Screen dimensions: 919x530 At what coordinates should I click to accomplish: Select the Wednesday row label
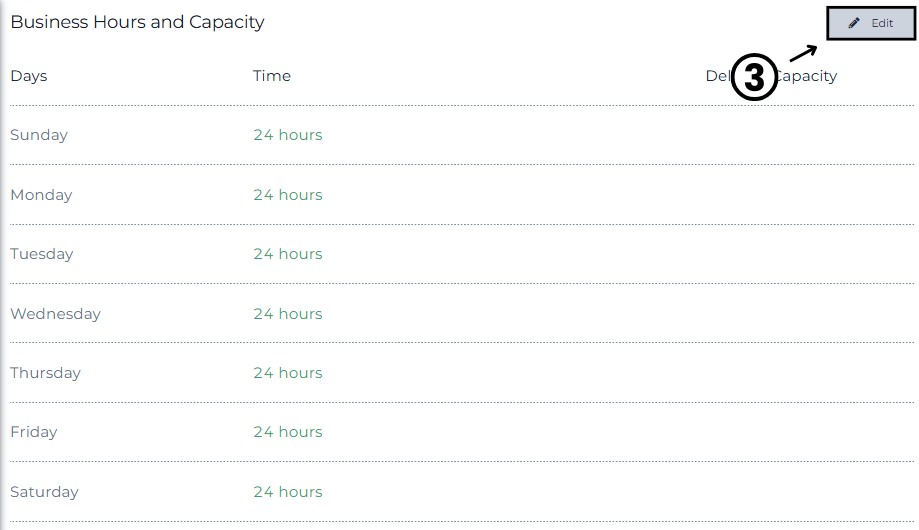click(x=56, y=314)
